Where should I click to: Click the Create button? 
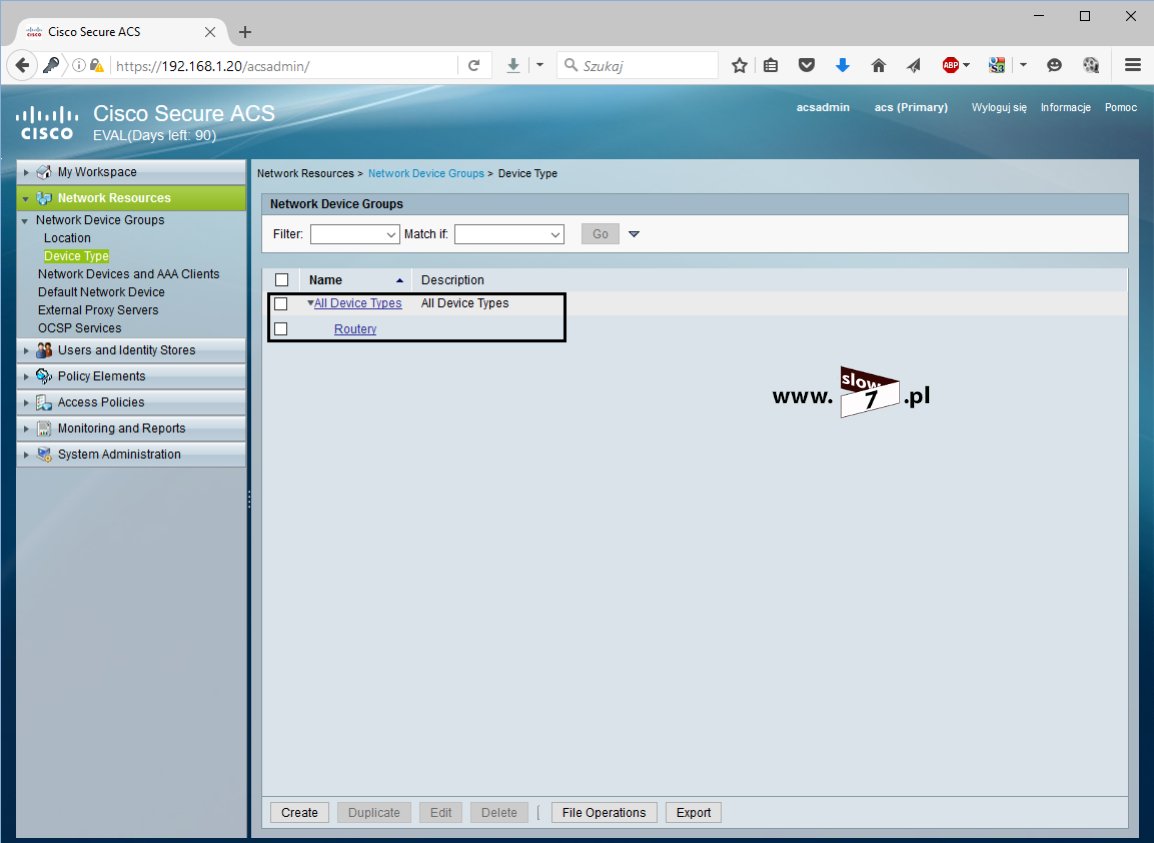[300, 813]
